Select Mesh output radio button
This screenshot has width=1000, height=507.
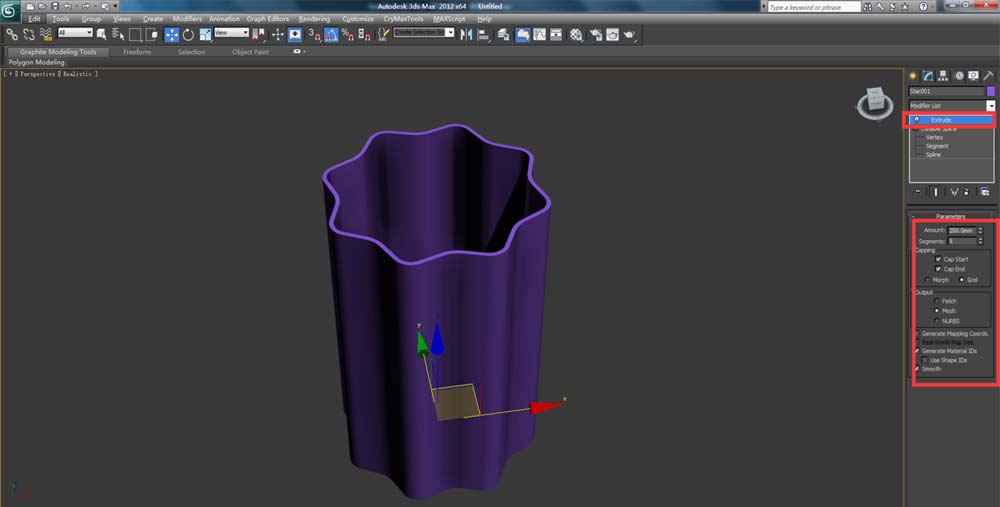point(936,311)
